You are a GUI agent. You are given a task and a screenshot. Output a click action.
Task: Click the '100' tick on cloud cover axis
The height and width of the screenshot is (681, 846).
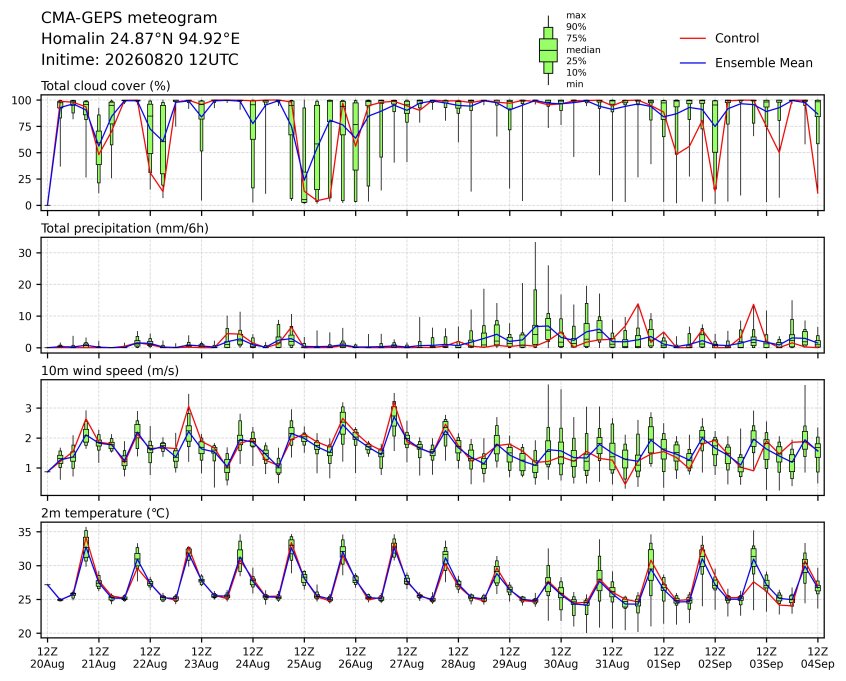click(22, 100)
